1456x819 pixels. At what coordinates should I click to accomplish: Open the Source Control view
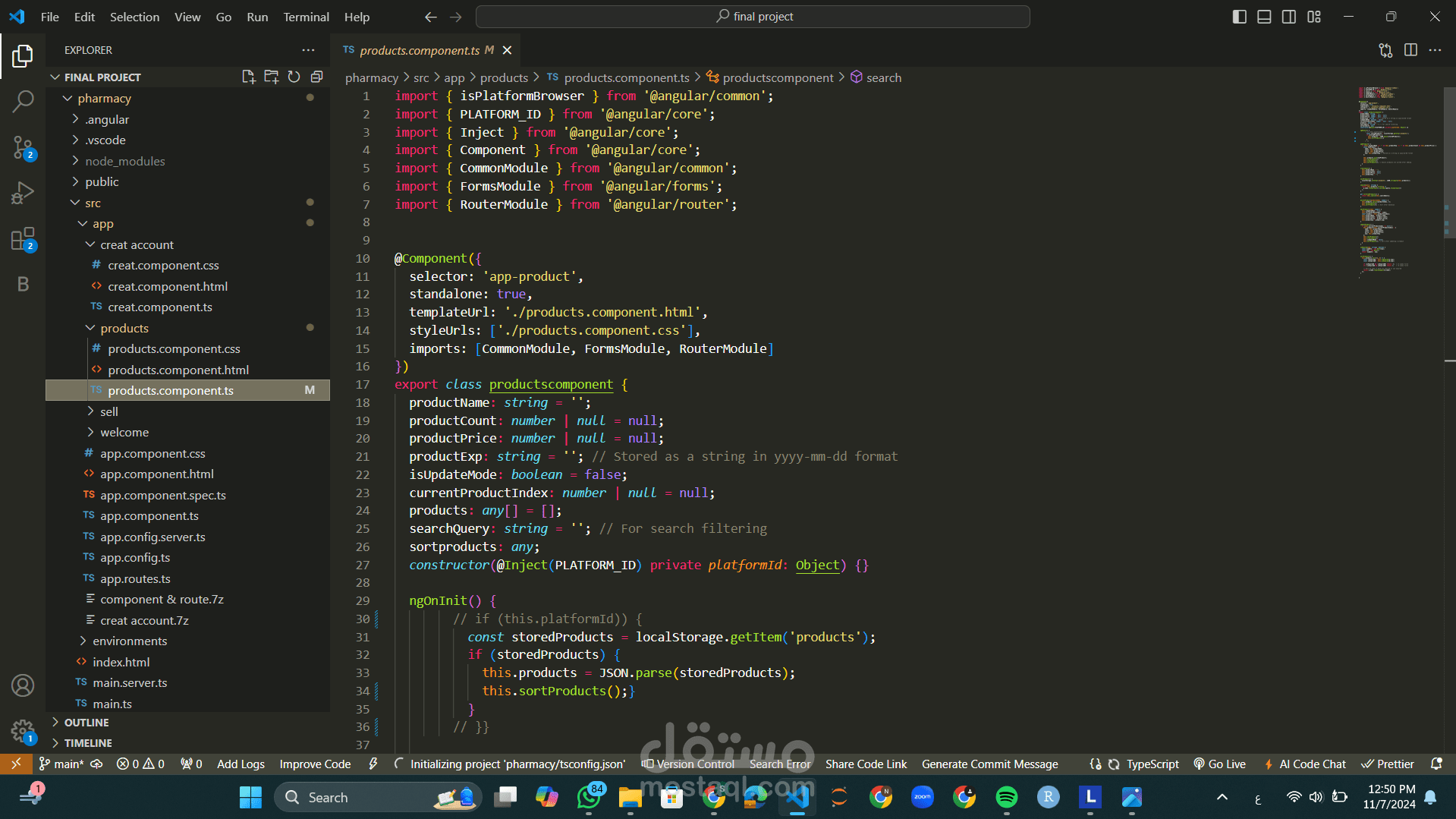click(23, 146)
